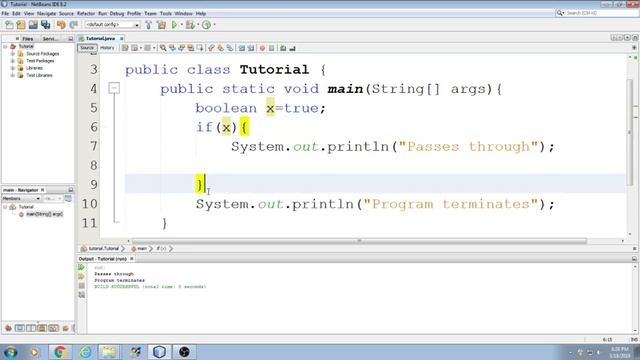Click the Source view button
Viewport: 640px width, 360px height.
tap(87, 48)
